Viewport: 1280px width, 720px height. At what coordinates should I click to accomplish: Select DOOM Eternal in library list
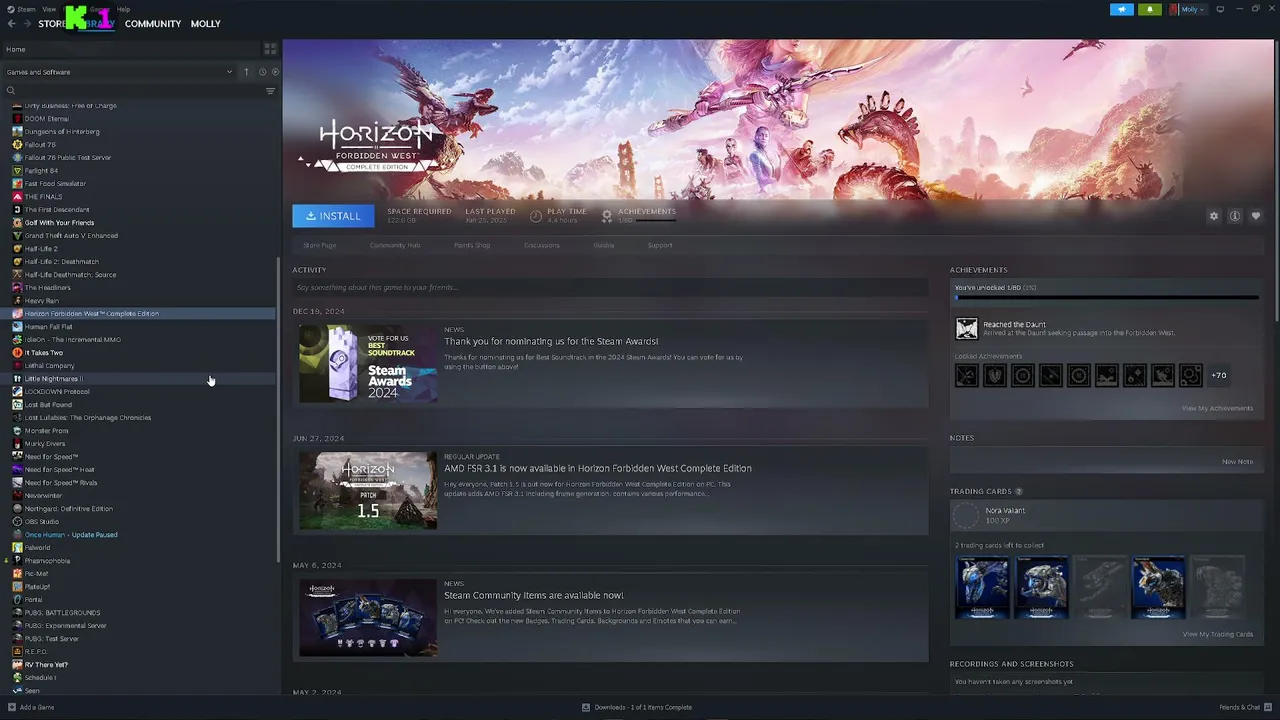[46, 118]
